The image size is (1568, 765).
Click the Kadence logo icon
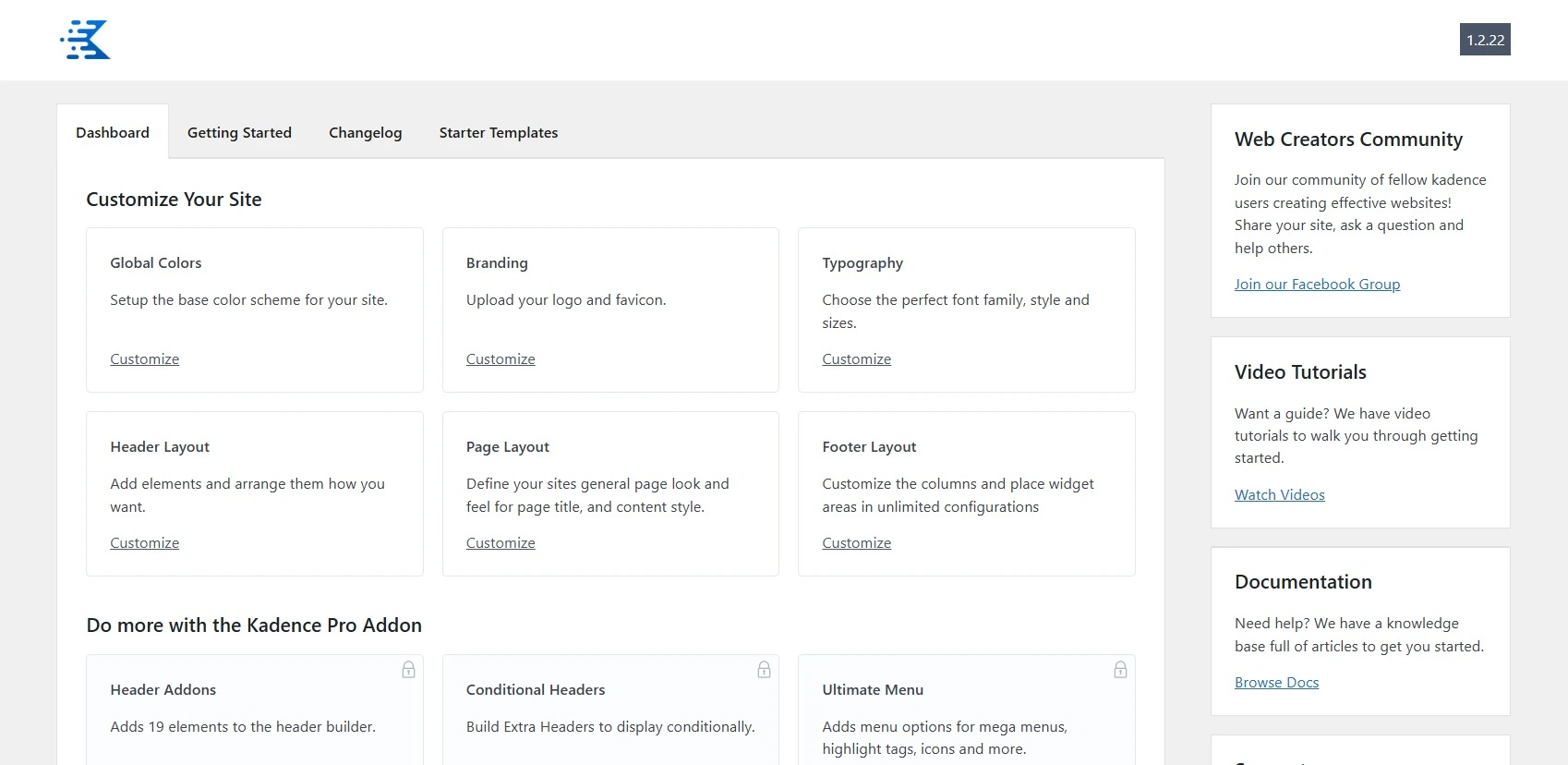pyautogui.click(x=85, y=40)
